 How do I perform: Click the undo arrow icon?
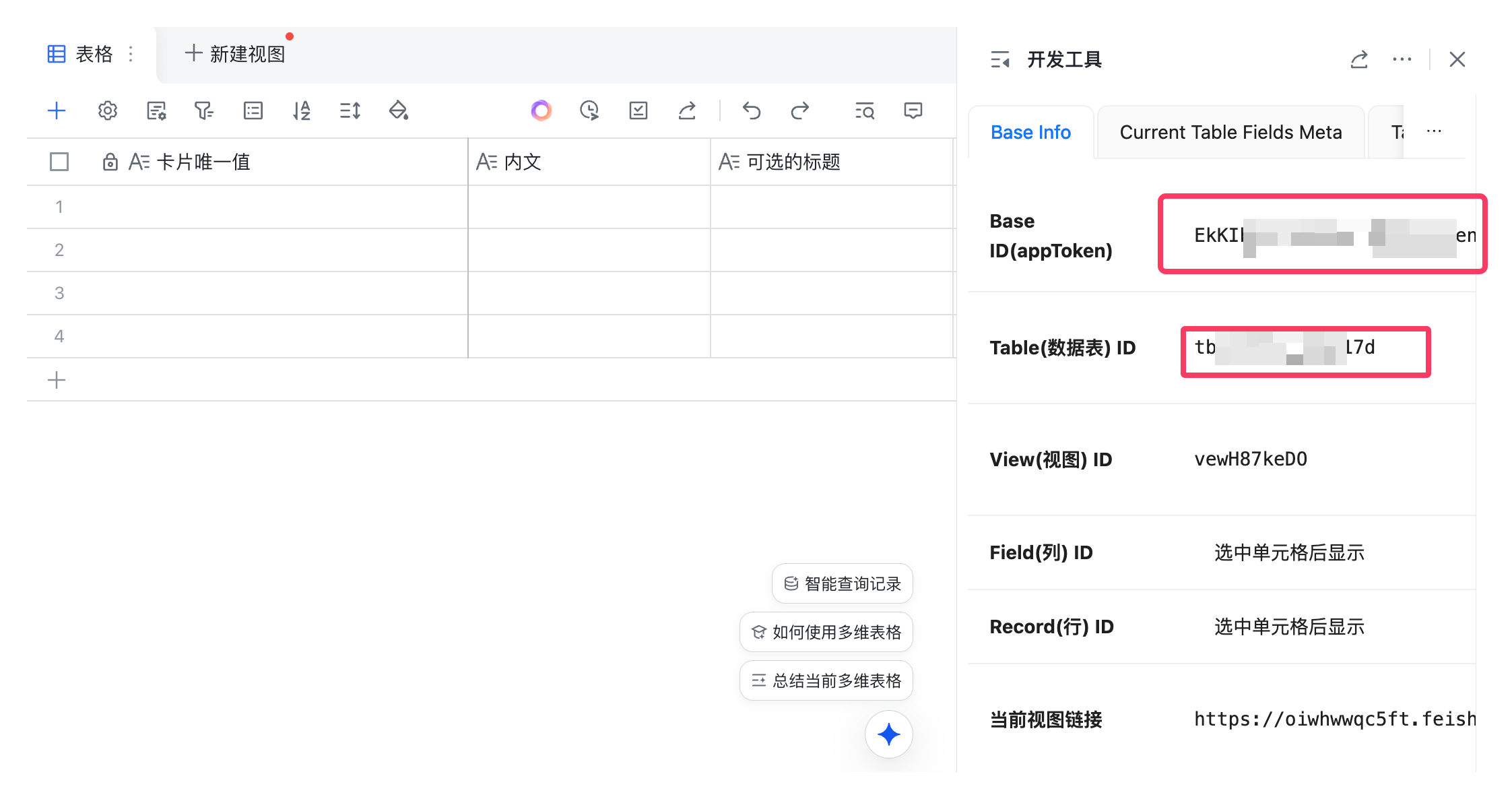[752, 110]
